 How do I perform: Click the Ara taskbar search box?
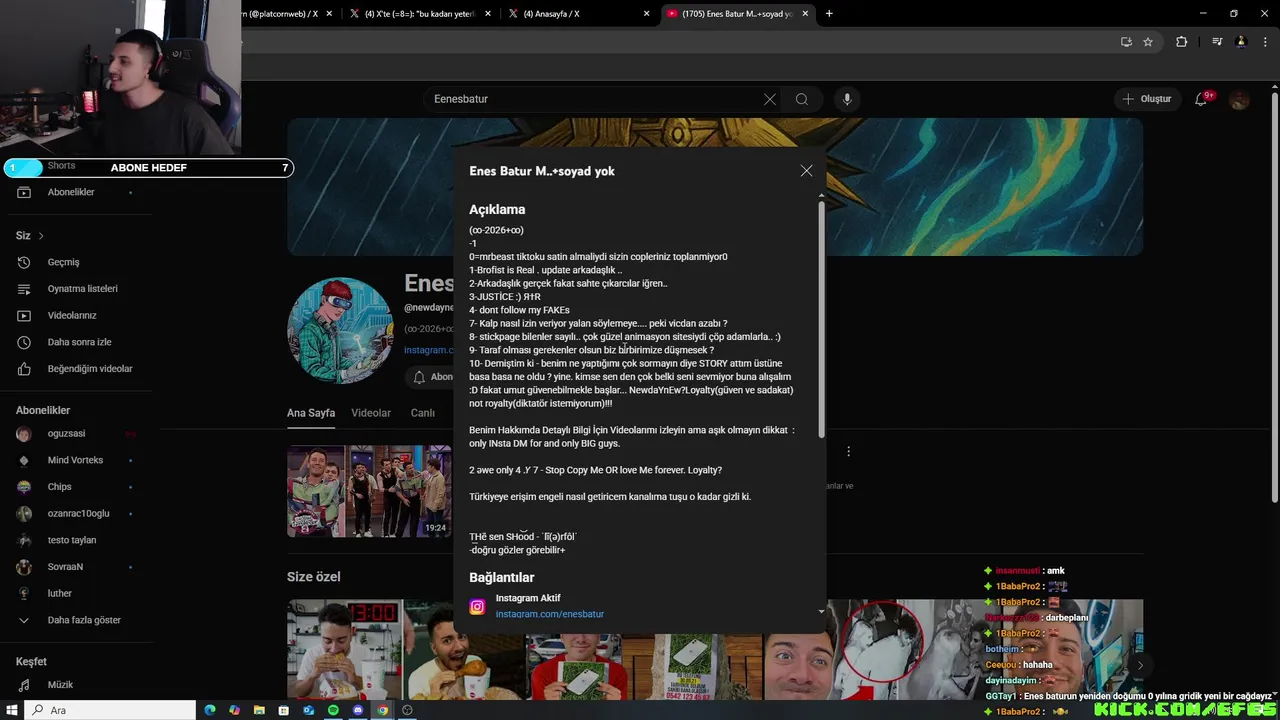coord(110,710)
